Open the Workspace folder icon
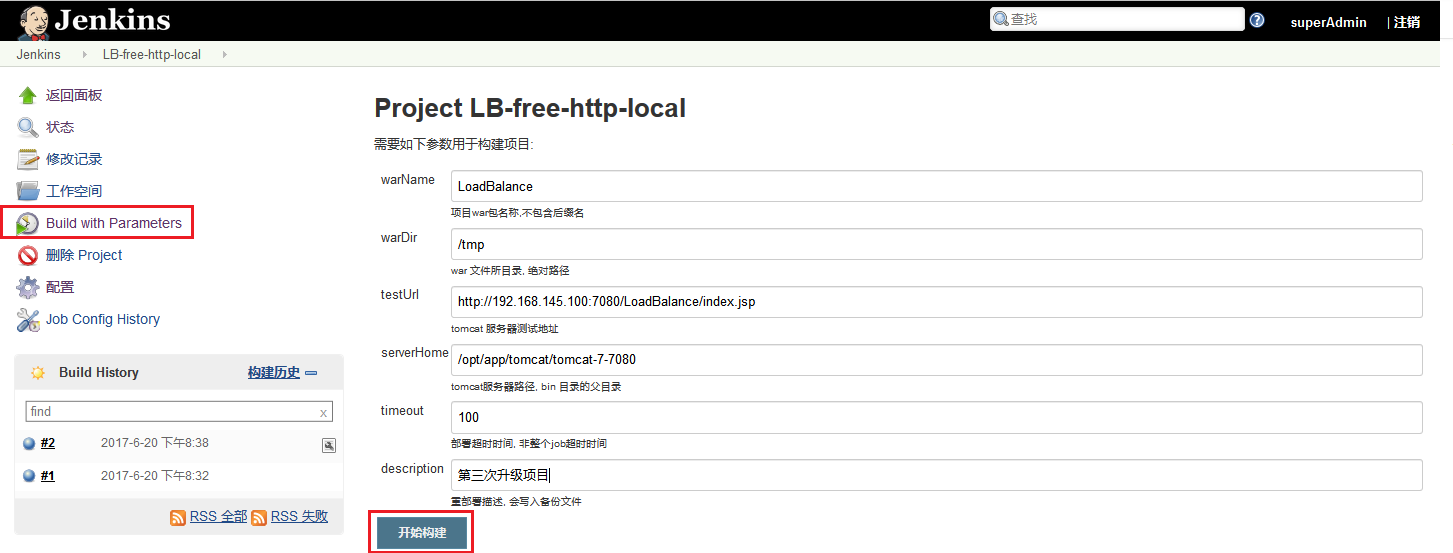The width and height of the screenshot is (1453, 553). [28, 192]
